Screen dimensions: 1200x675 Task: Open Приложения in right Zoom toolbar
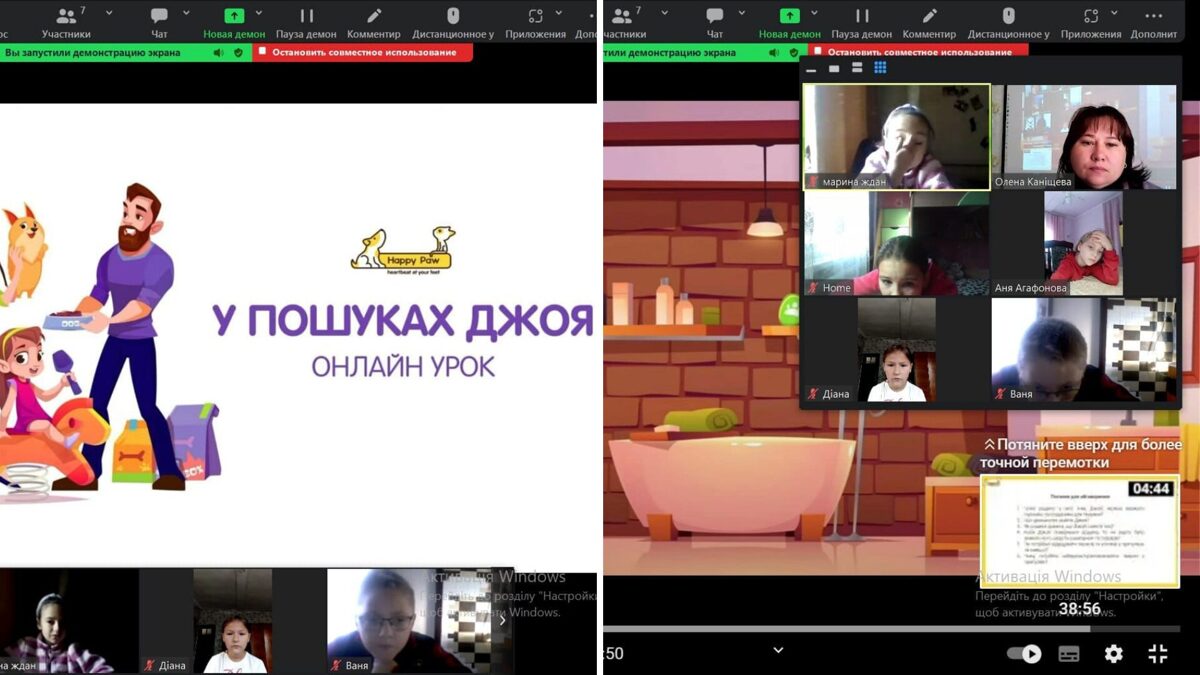coord(1091,22)
